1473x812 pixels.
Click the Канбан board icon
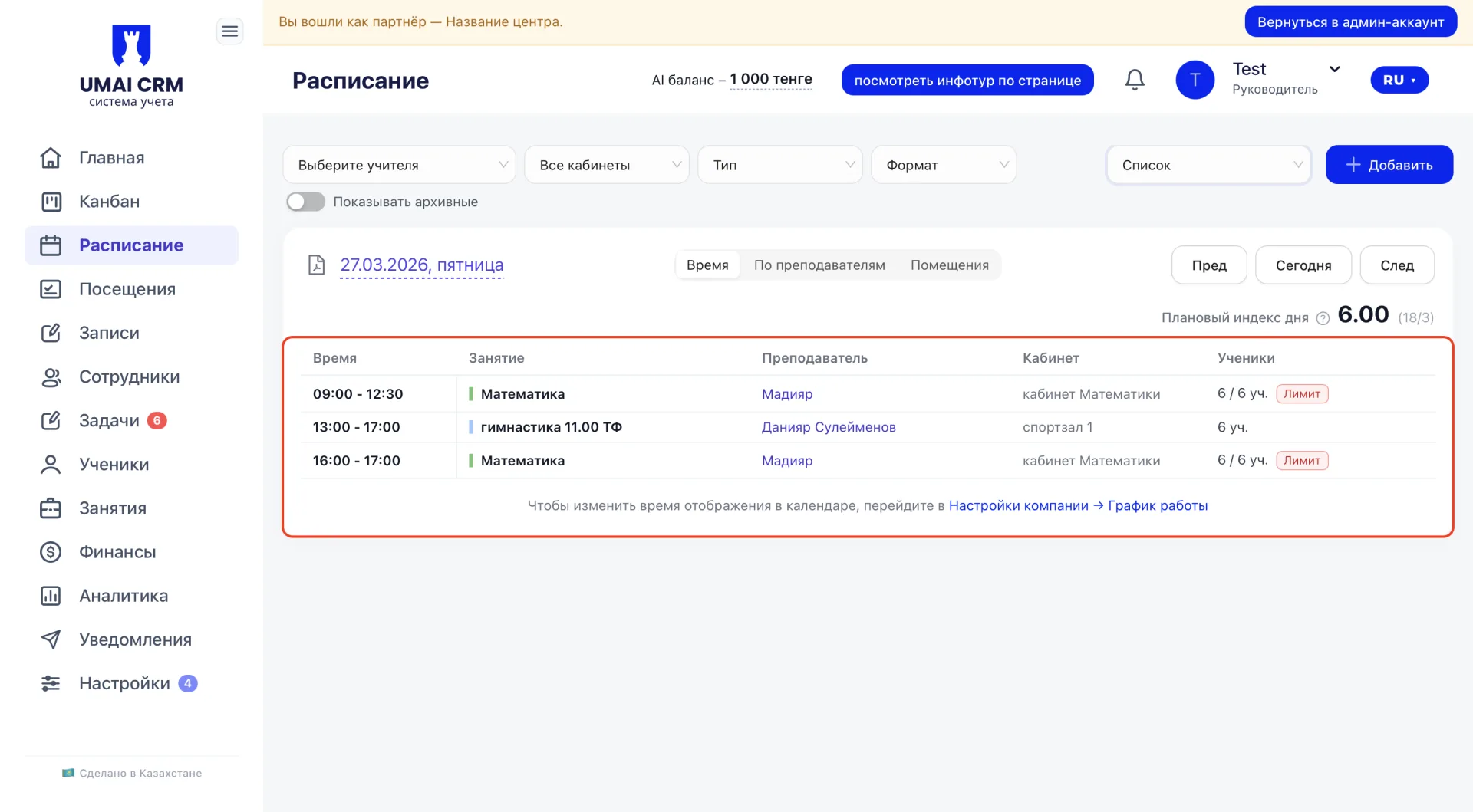[x=51, y=202]
